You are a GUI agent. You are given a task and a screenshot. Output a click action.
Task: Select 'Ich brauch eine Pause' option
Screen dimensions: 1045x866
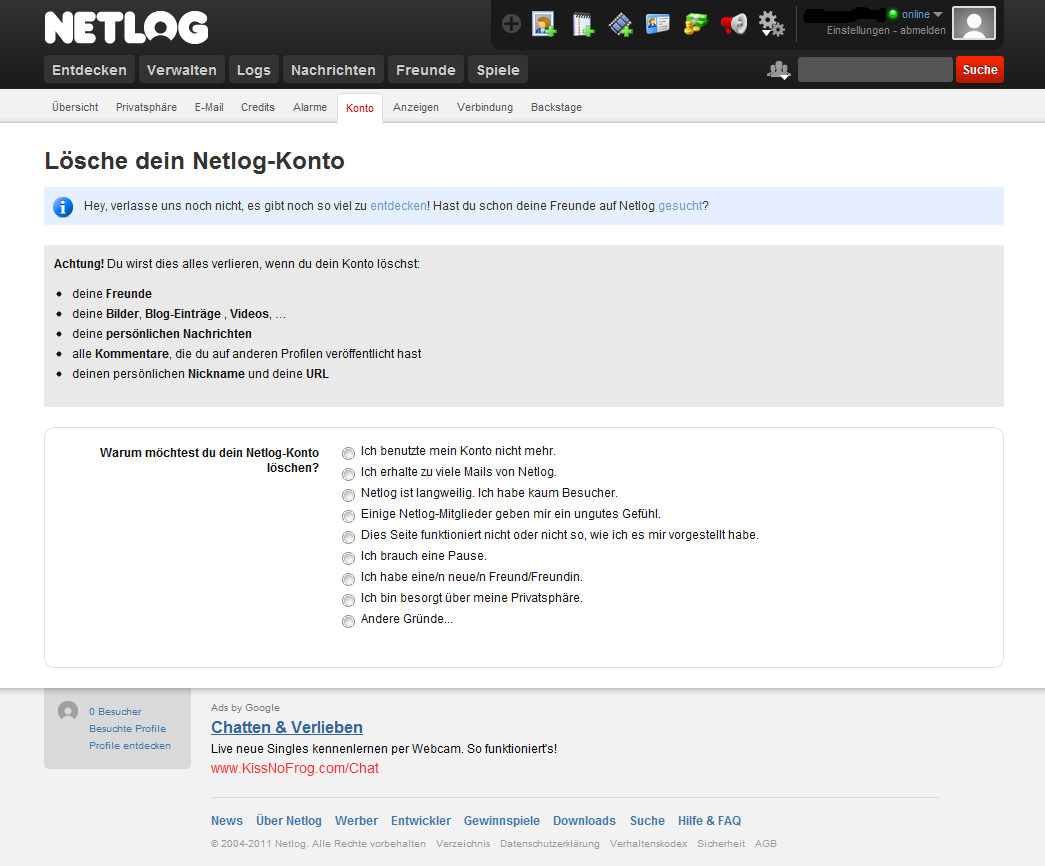pos(348,558)
